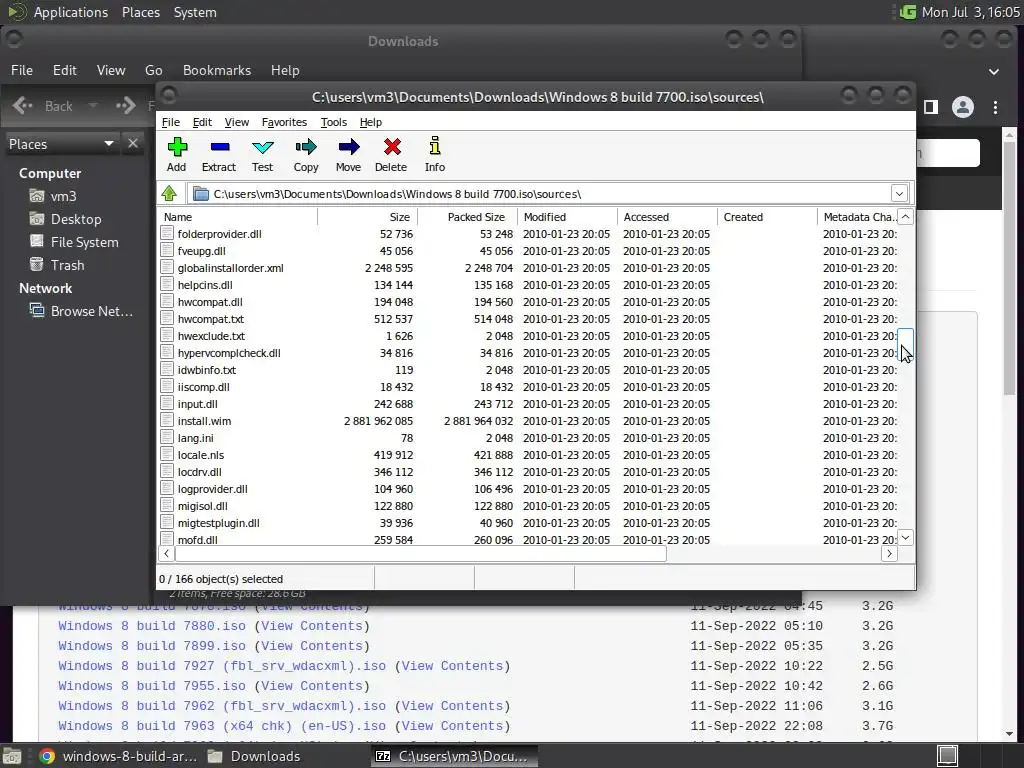The image size is (1024, 768).
Task: Click the address path input field
Action: (x=539, y=193)
